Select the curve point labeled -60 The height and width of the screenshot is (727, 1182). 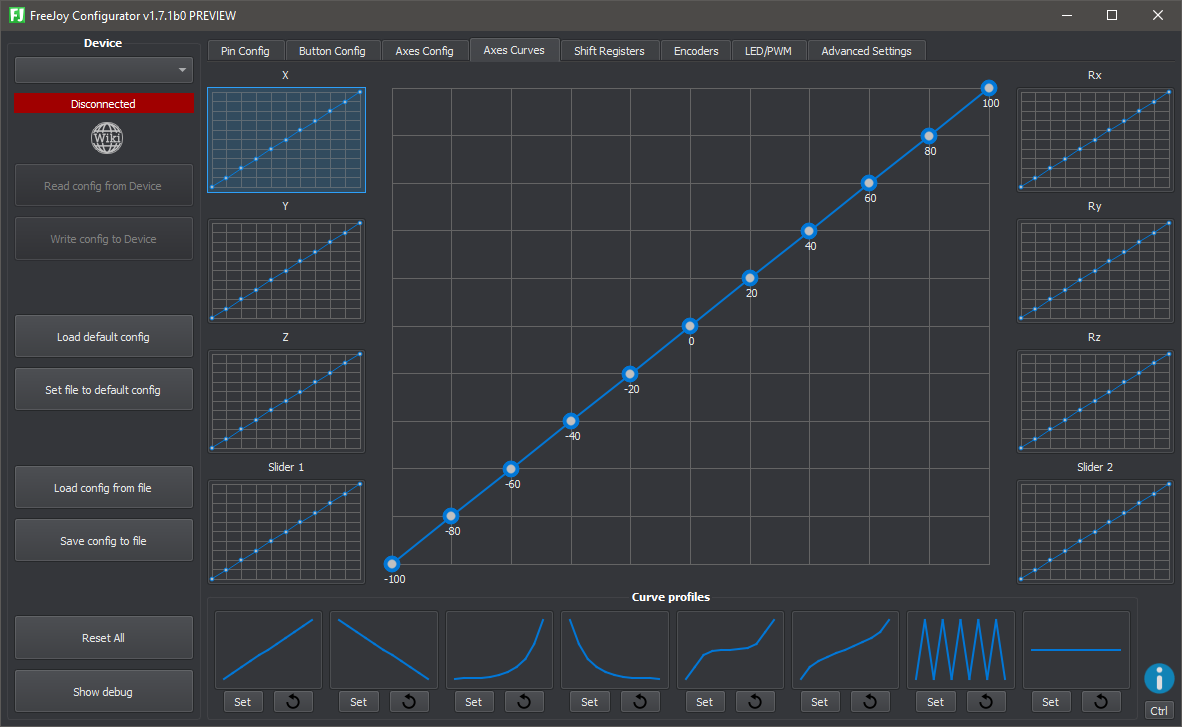coord(511,468)
